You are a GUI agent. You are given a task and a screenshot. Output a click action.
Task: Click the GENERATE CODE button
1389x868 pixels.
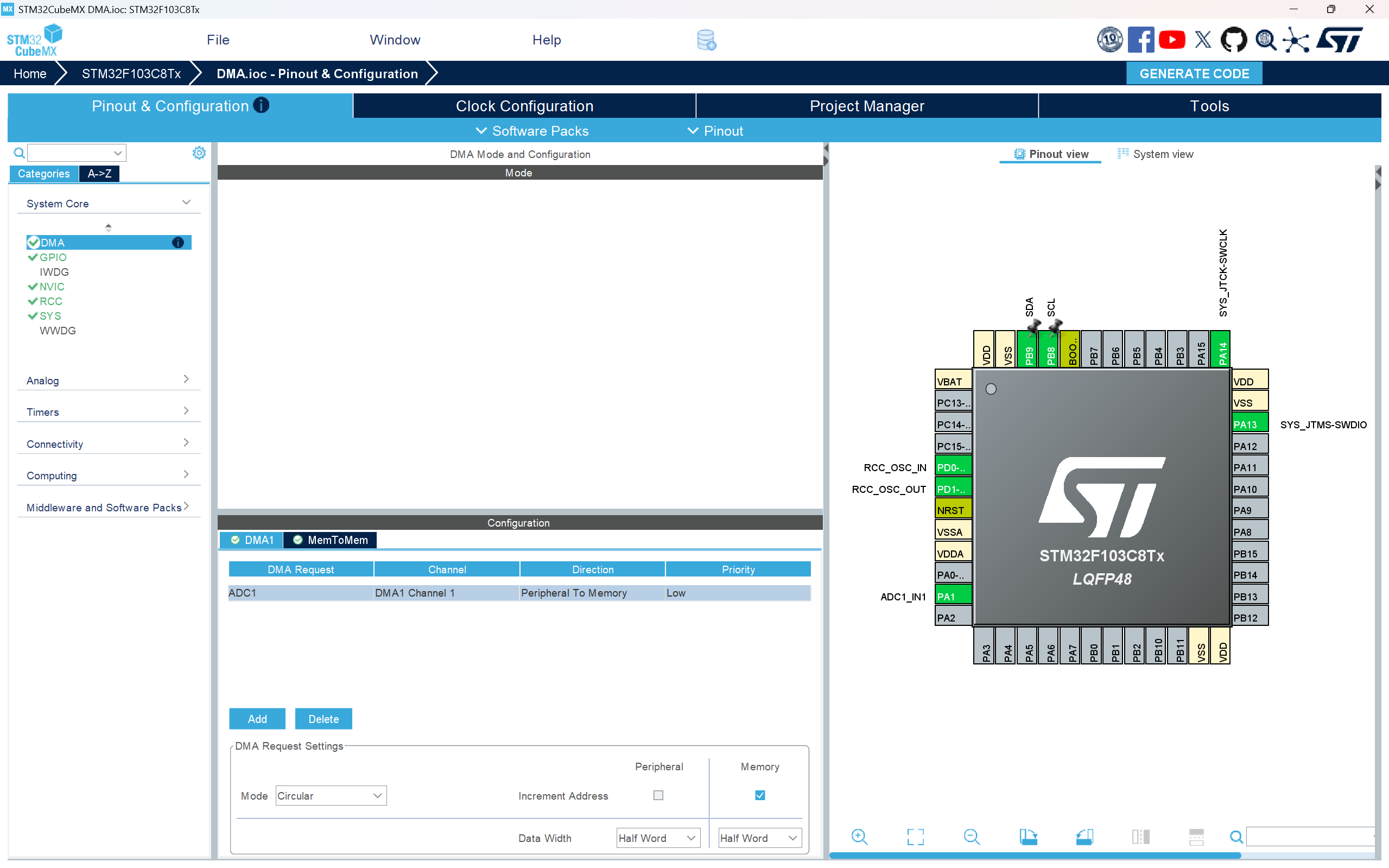point(1194,73)
